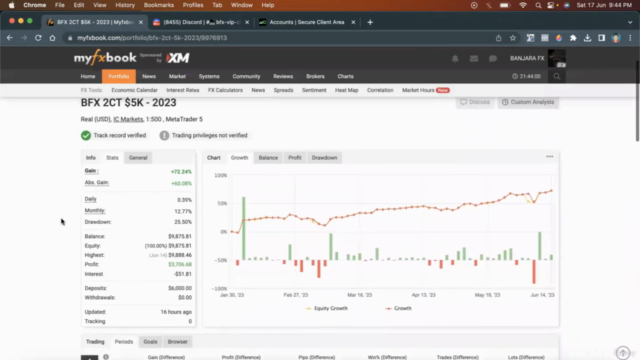
Task: Switch chart to Balance tab
Action: tap(268, 158)
